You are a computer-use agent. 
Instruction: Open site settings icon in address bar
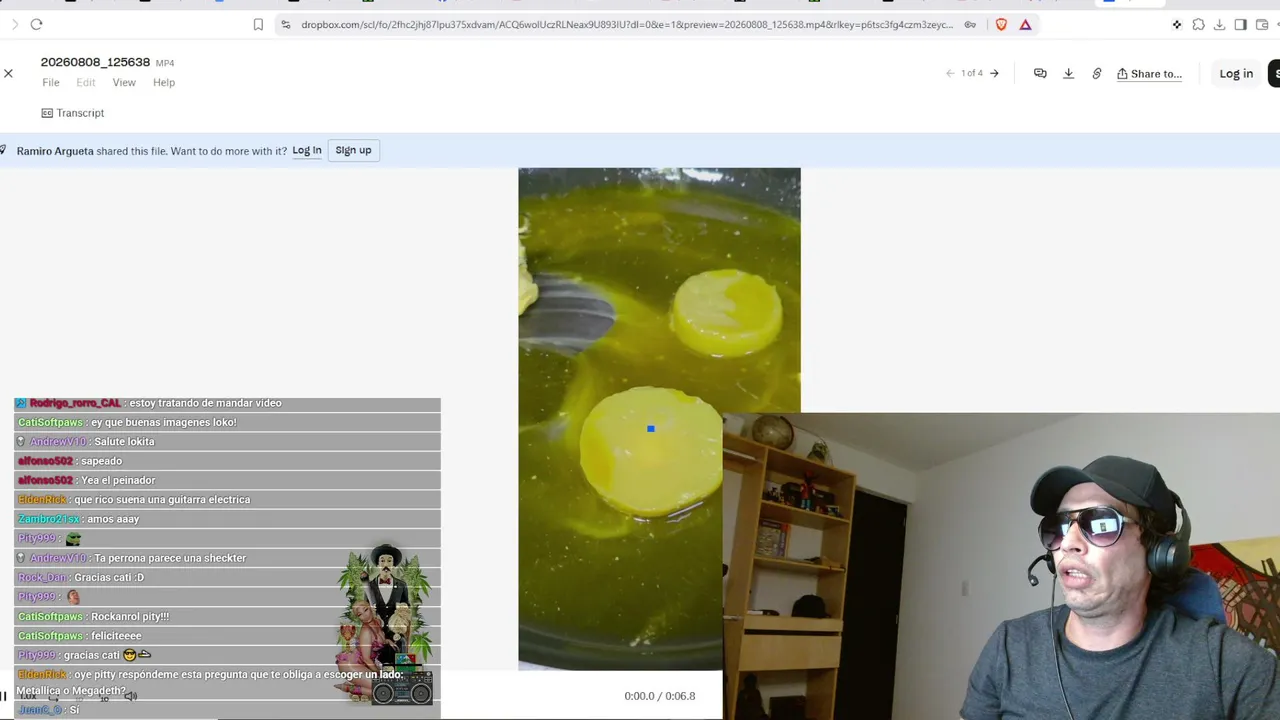point(286,24)
